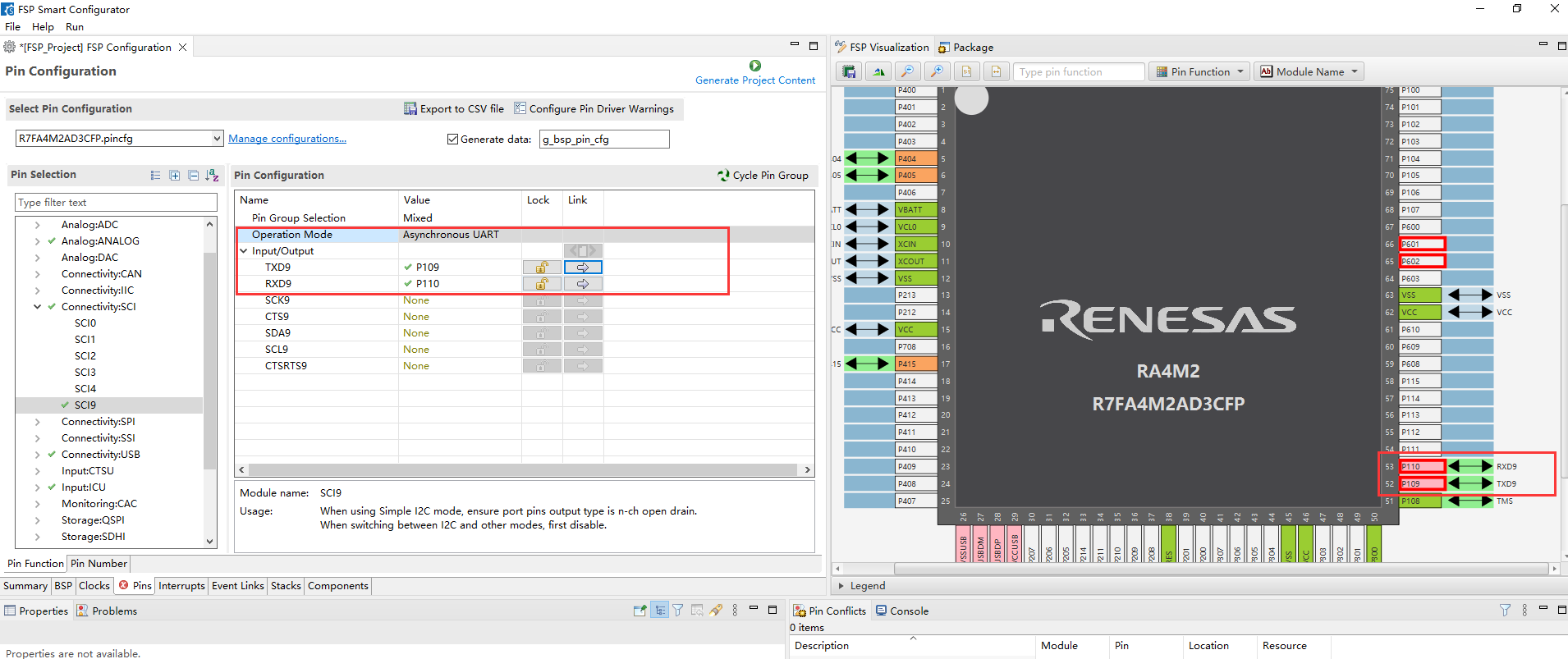Click the link arrow for RXD9
Image resolution: width=1568 pixels, height=659 pixels.
583,283
